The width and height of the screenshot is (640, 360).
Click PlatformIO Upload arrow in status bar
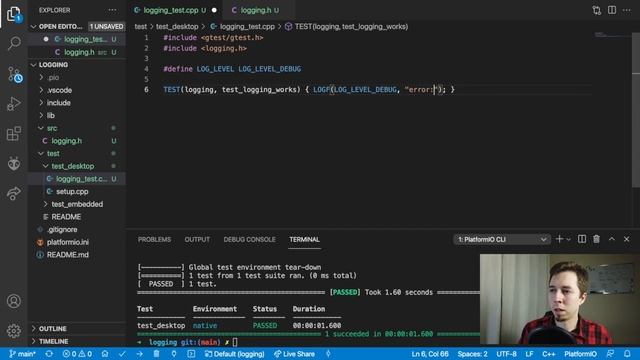click(x=140, y=354)
